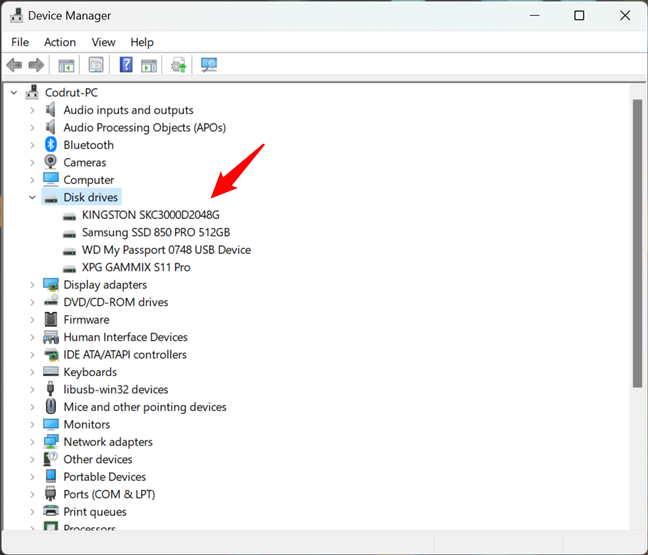Expand the Keyboards chevron
This screenshot has width=648, height=555.
(32, 372)
